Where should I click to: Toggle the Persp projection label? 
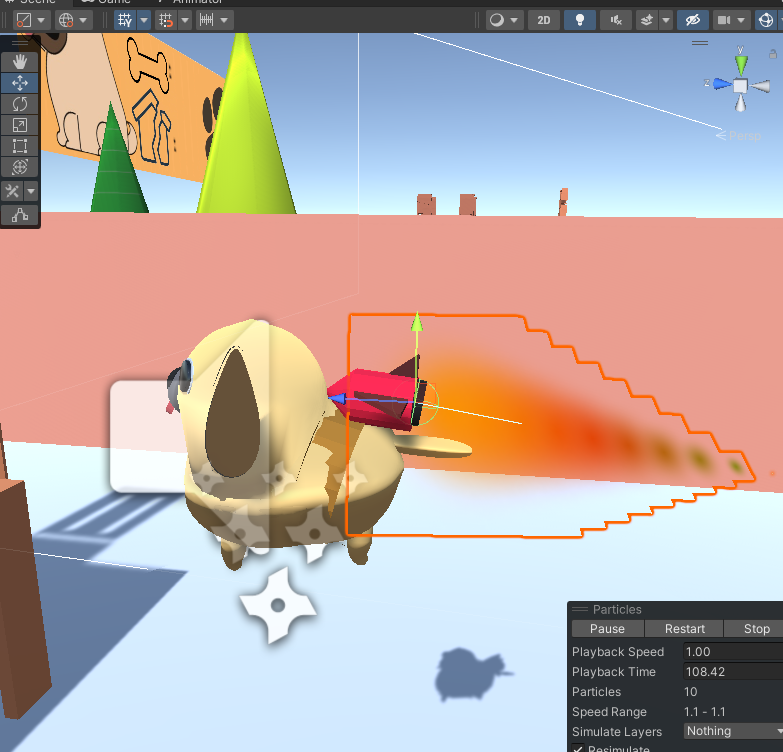coord(744,135)
